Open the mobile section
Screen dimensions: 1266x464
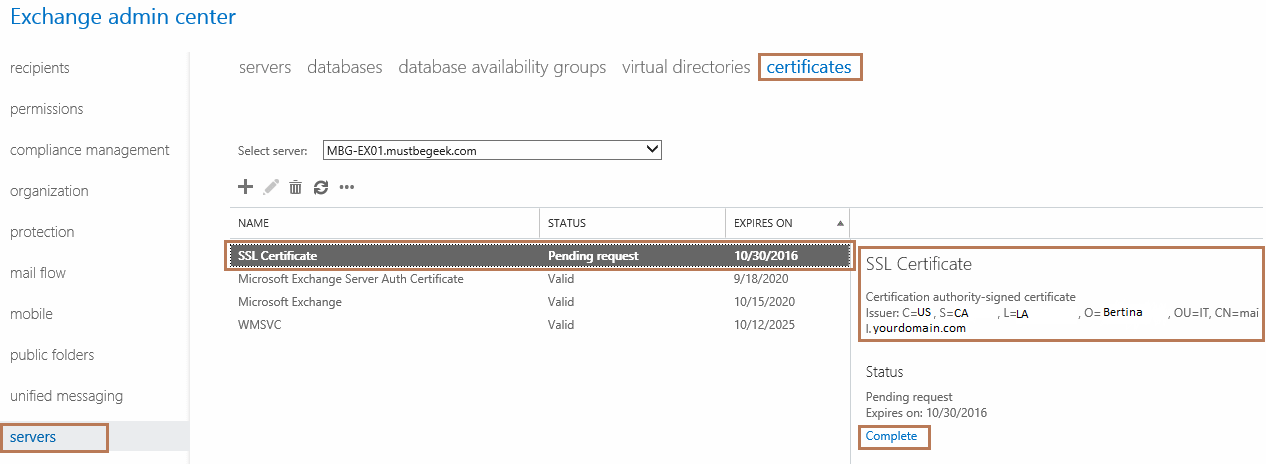pyautogui.click(x=31, y=314)
